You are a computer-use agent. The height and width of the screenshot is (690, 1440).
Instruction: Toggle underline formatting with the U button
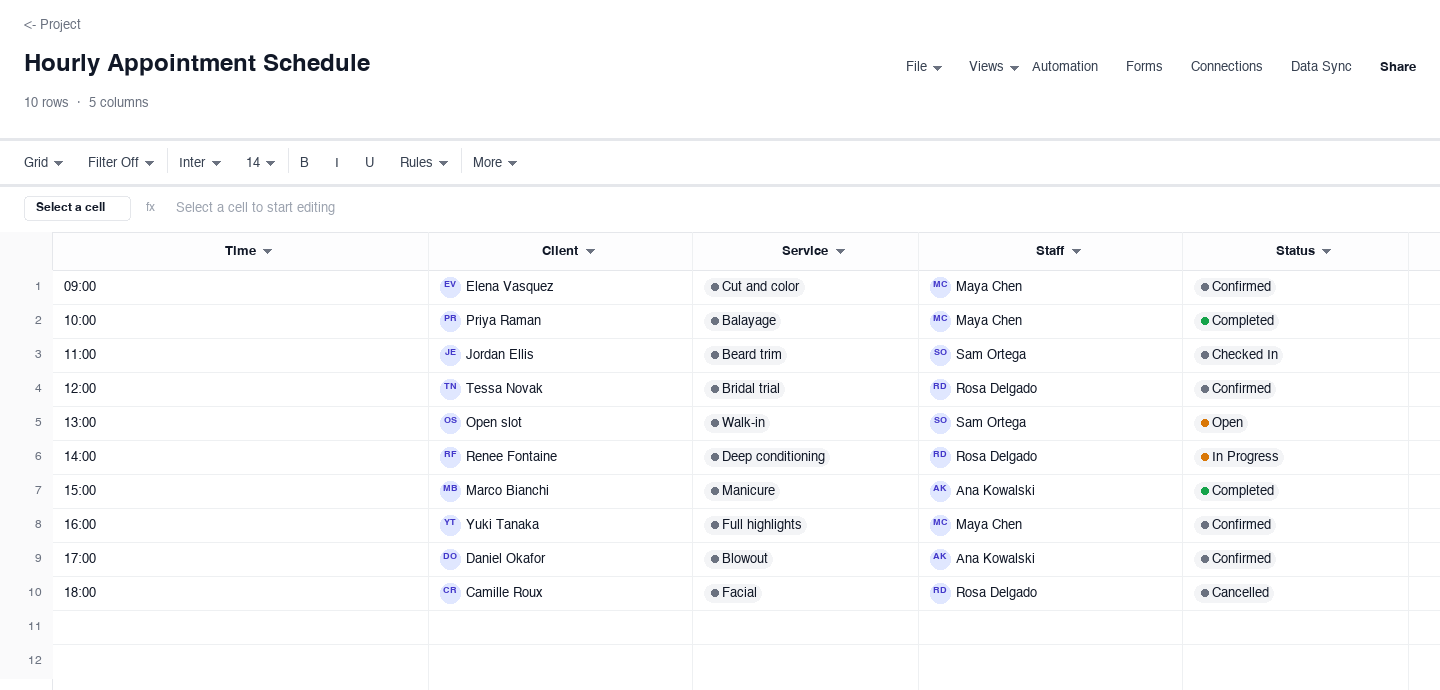coord(369,162)
